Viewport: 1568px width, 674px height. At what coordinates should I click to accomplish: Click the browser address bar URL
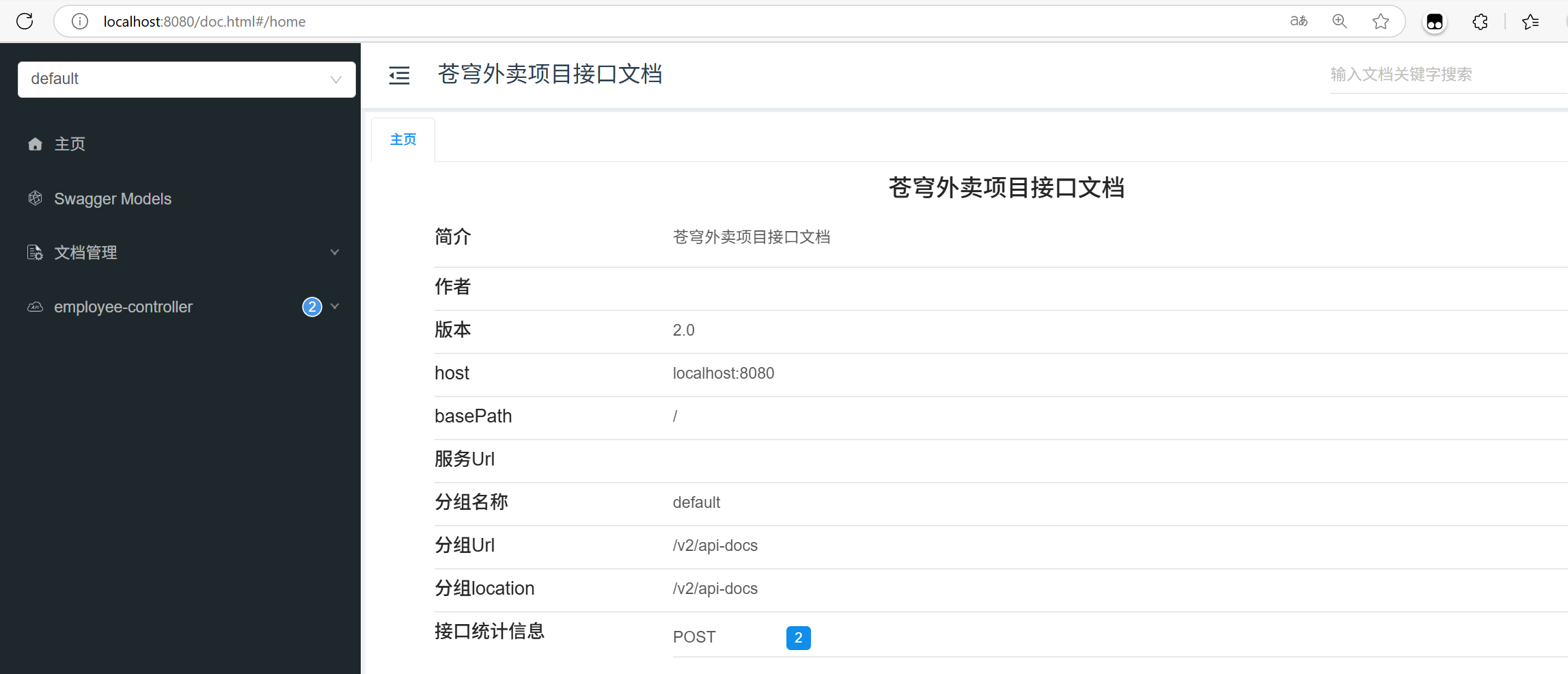(x=204, y=22)
